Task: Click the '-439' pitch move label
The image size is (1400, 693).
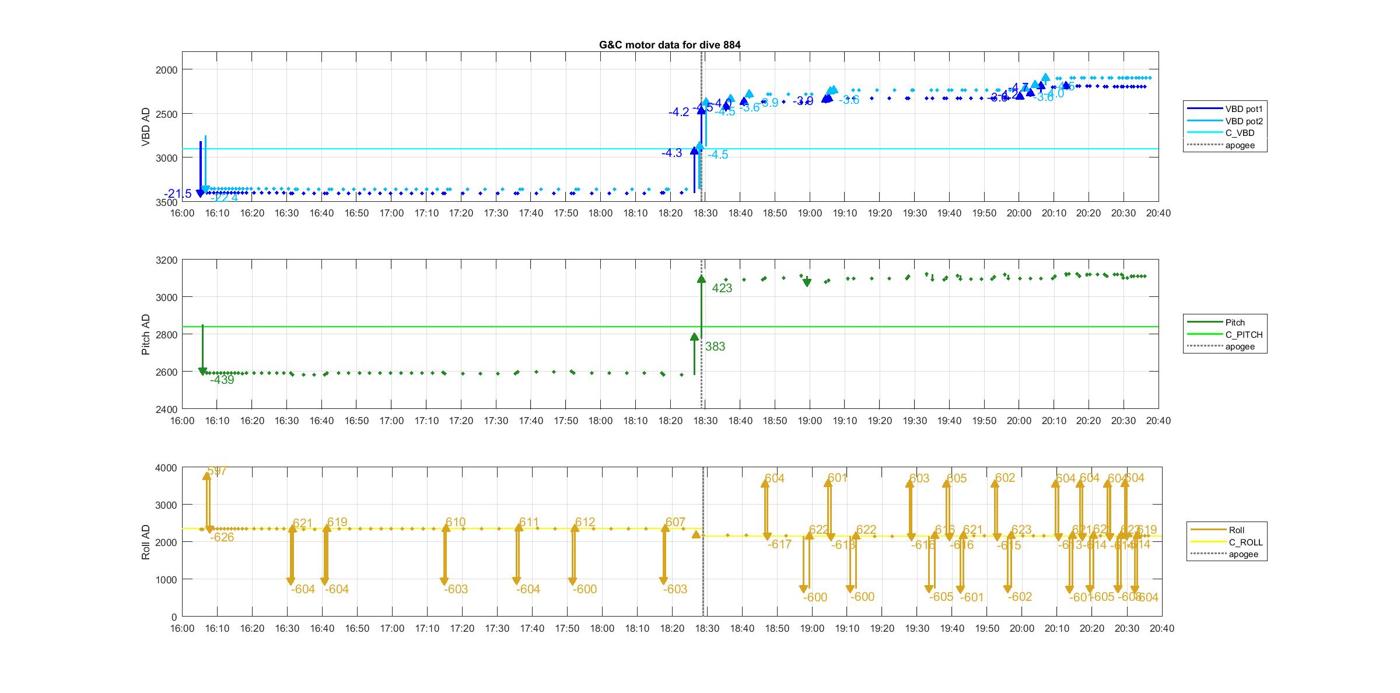Action: [x=222, y=380]
